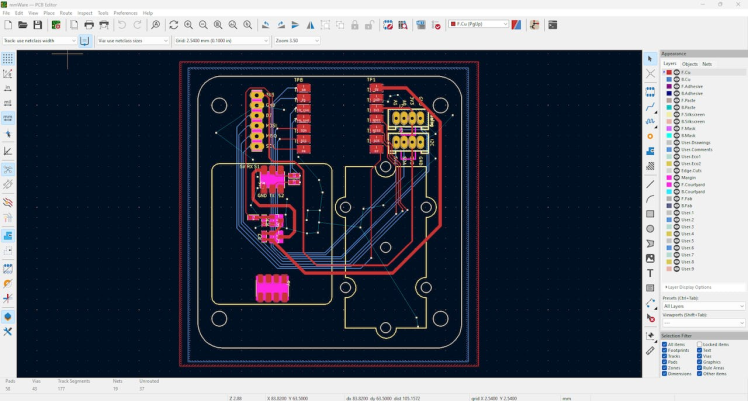Select the Edge.Cuts layer in list
This screenshot has height=401, width=748.
[693, 170]
